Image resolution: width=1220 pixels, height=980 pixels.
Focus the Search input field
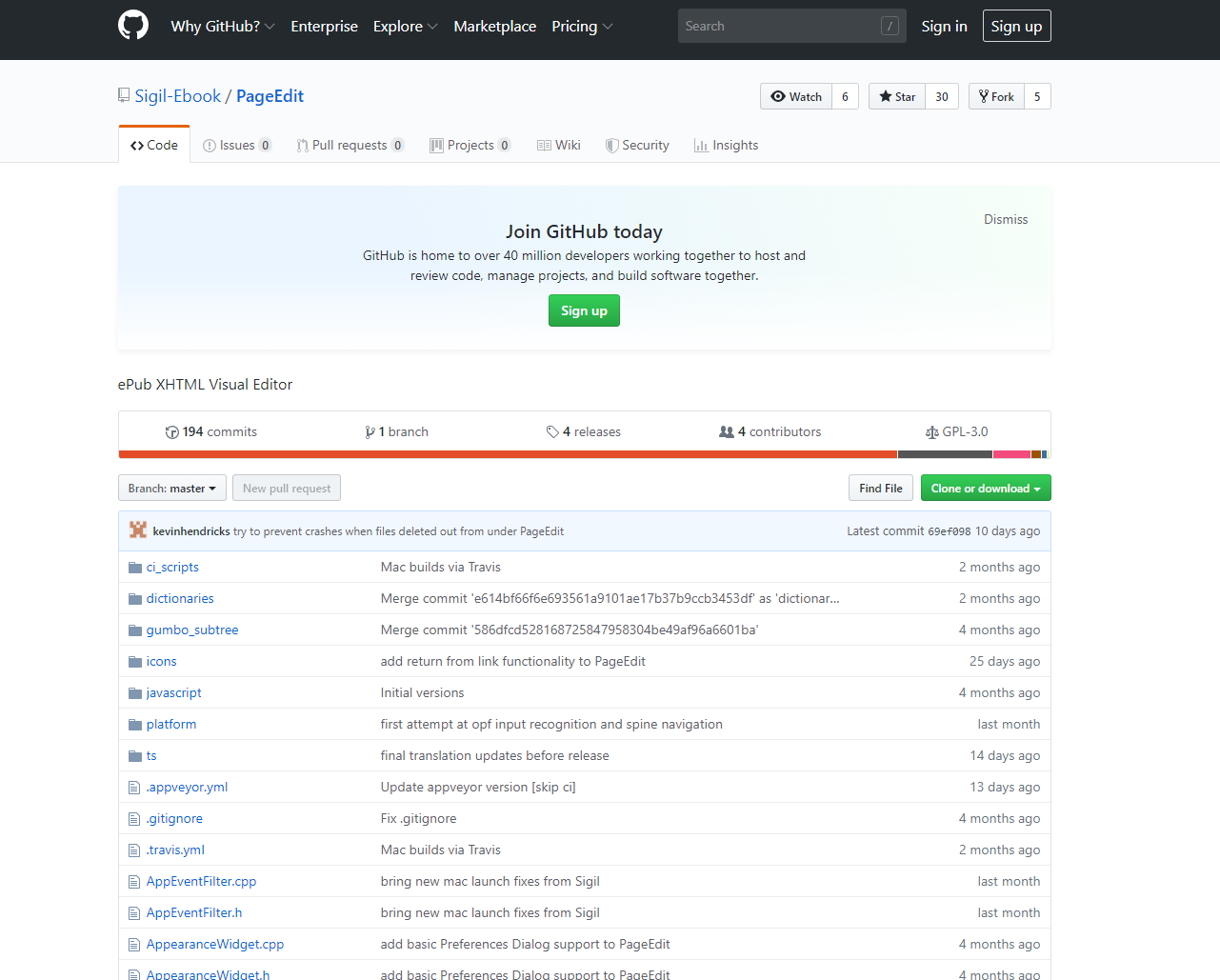click(x=791, y=26)
